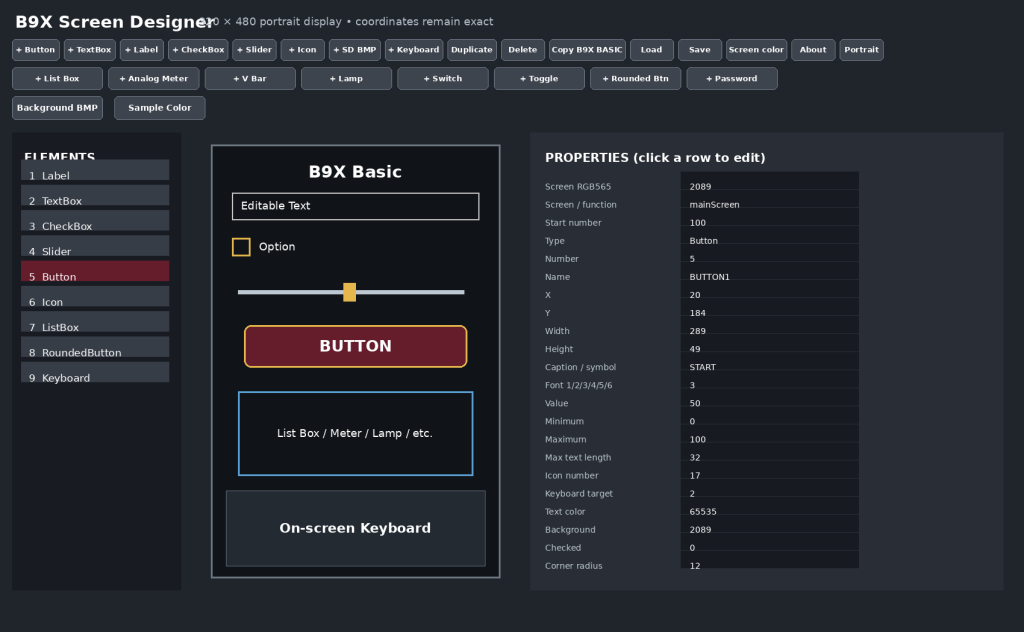Select element 7 ListBox in list

[95, 321]
